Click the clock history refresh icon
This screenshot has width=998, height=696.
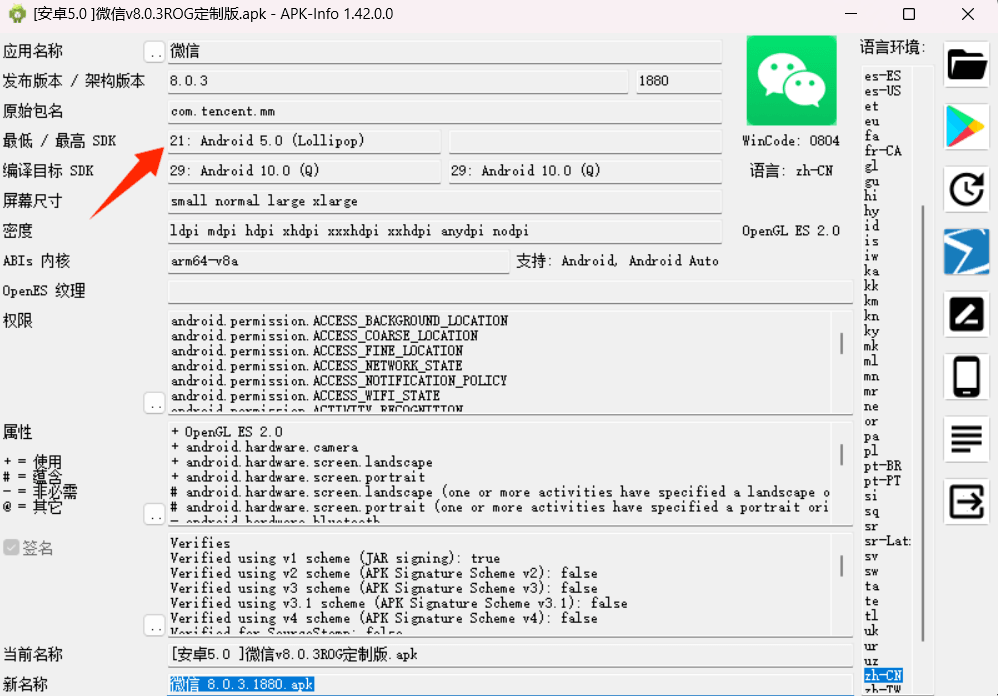coord(966,189)
